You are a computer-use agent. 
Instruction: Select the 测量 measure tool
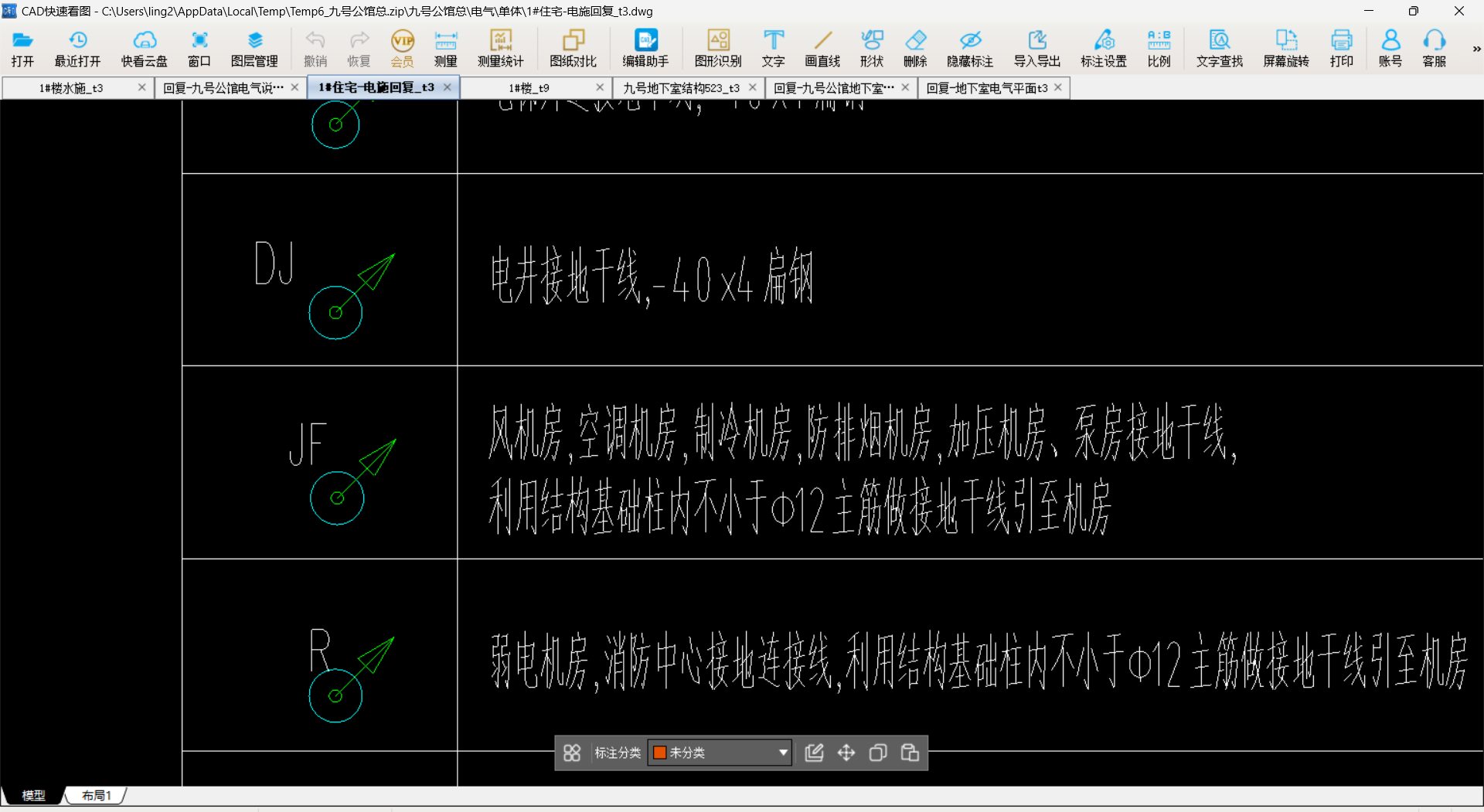446,49
